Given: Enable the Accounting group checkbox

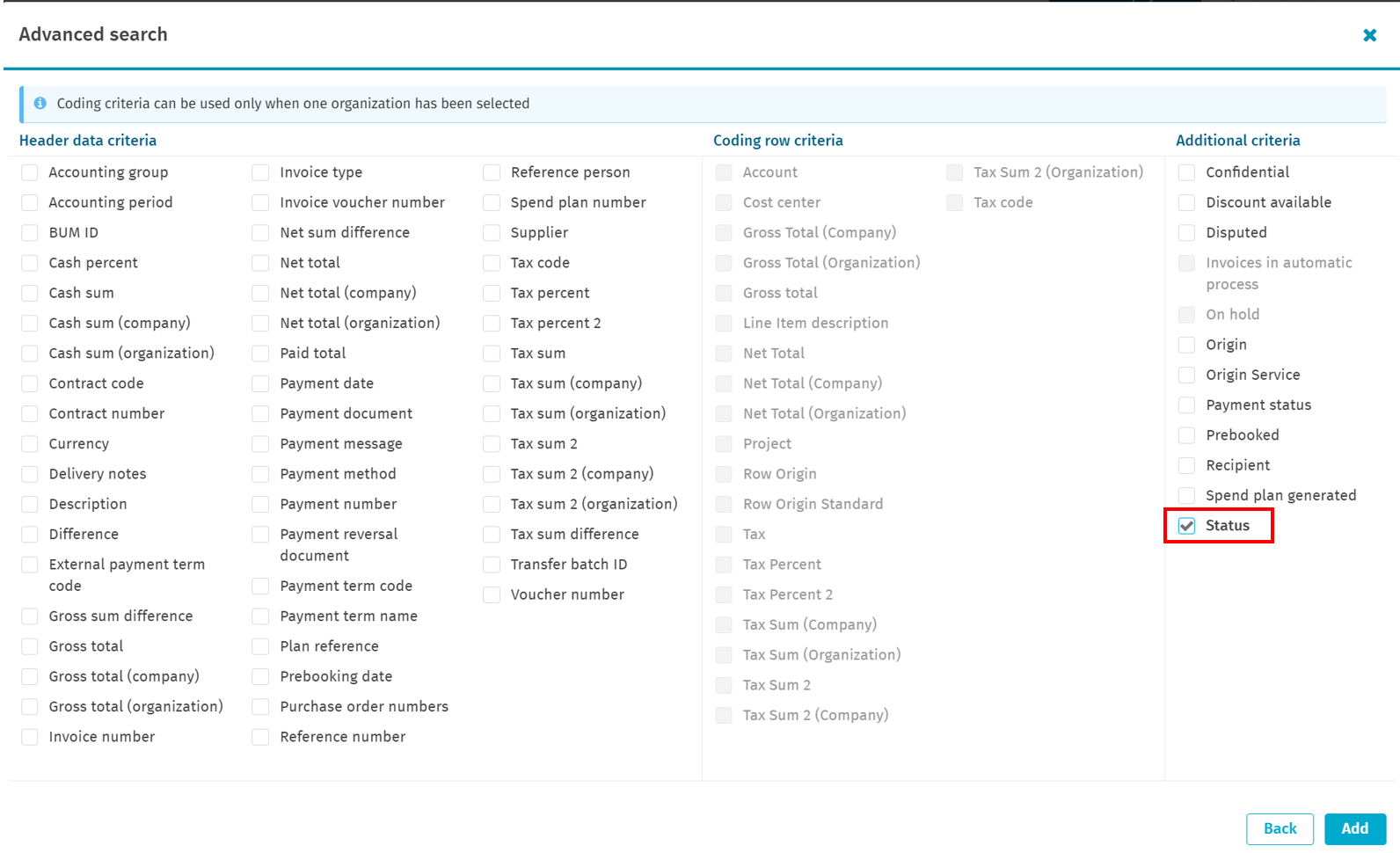Looking at the screenshot, I should 30,172.
